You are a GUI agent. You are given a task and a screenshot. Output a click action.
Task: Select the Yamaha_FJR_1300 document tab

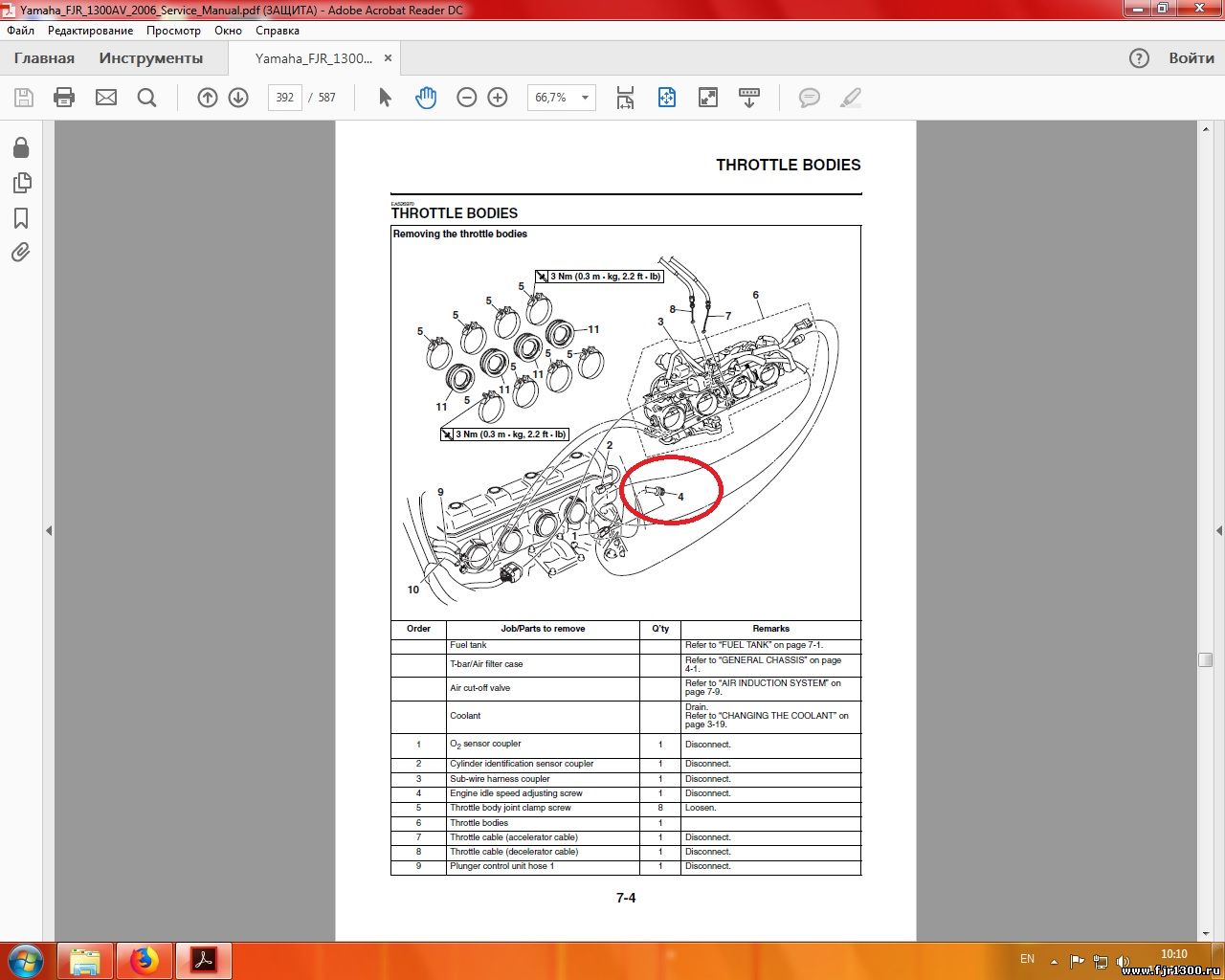coord(314,58)
